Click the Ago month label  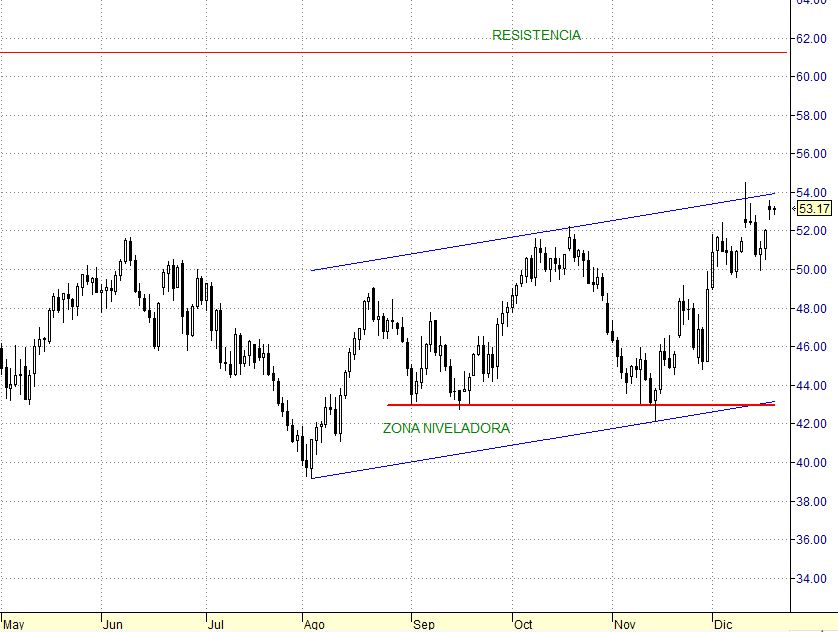314,625
